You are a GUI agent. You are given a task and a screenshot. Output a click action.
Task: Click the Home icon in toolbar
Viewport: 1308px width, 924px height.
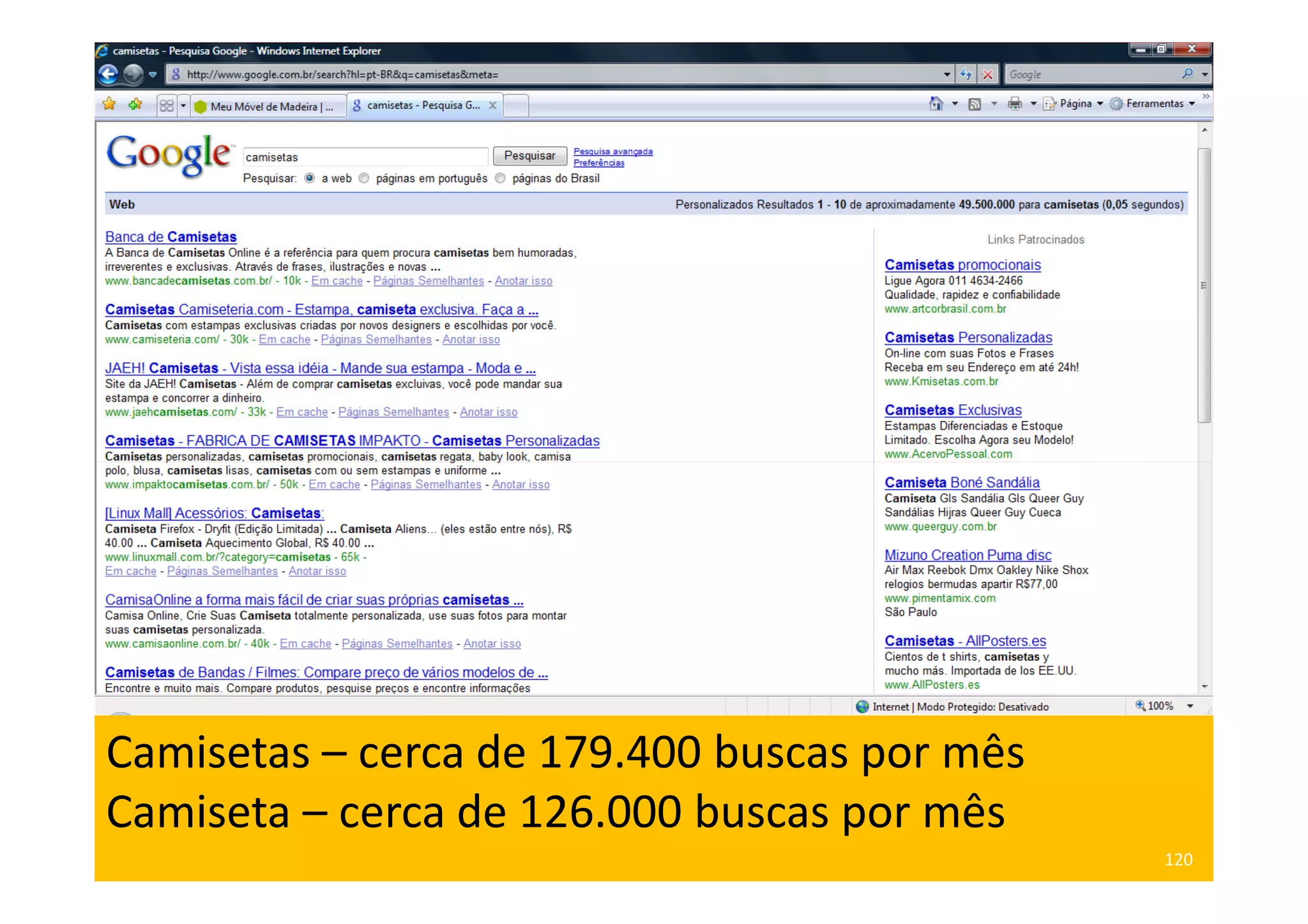(x=936, y=103)
